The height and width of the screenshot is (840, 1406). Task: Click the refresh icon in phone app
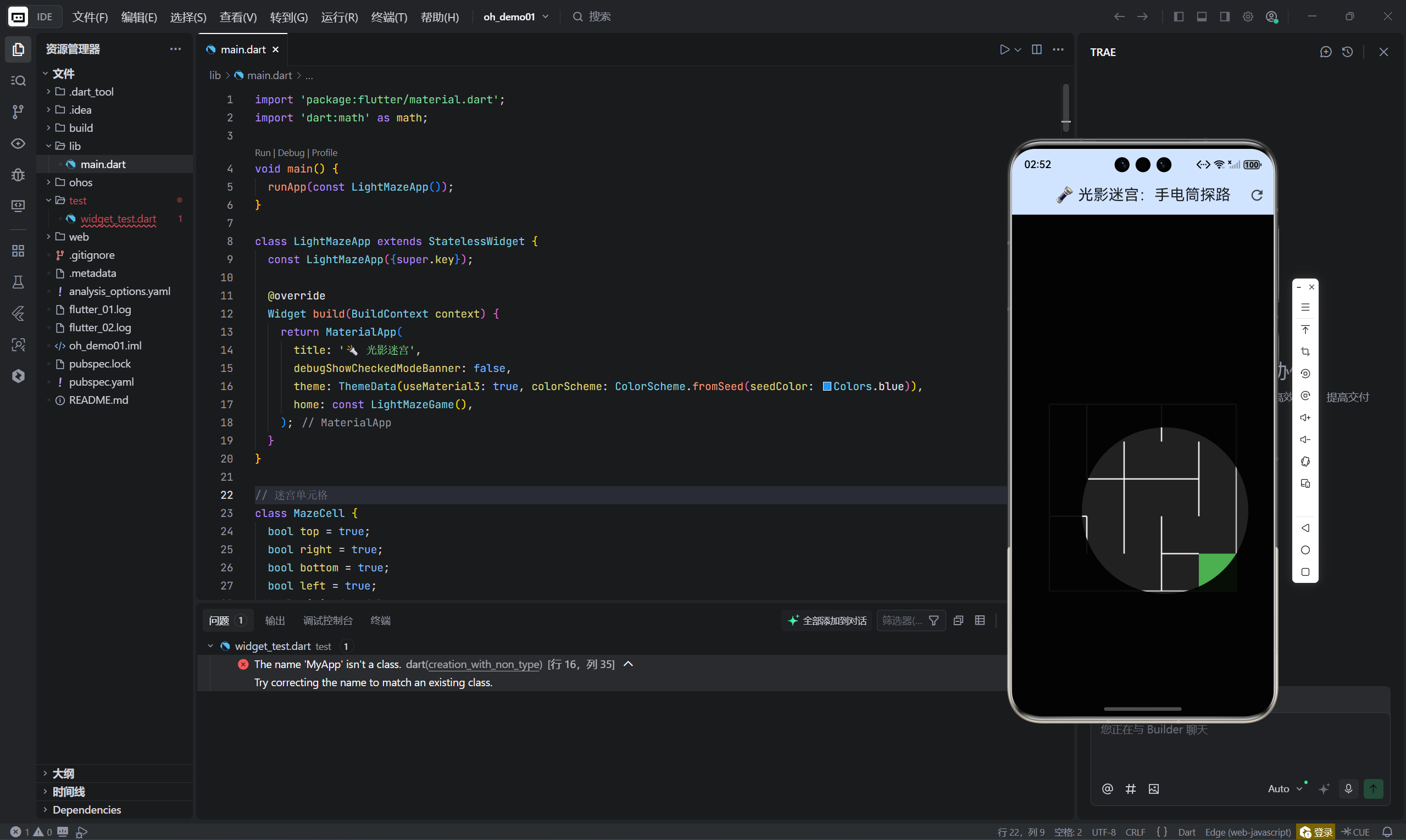point(1257,195)
